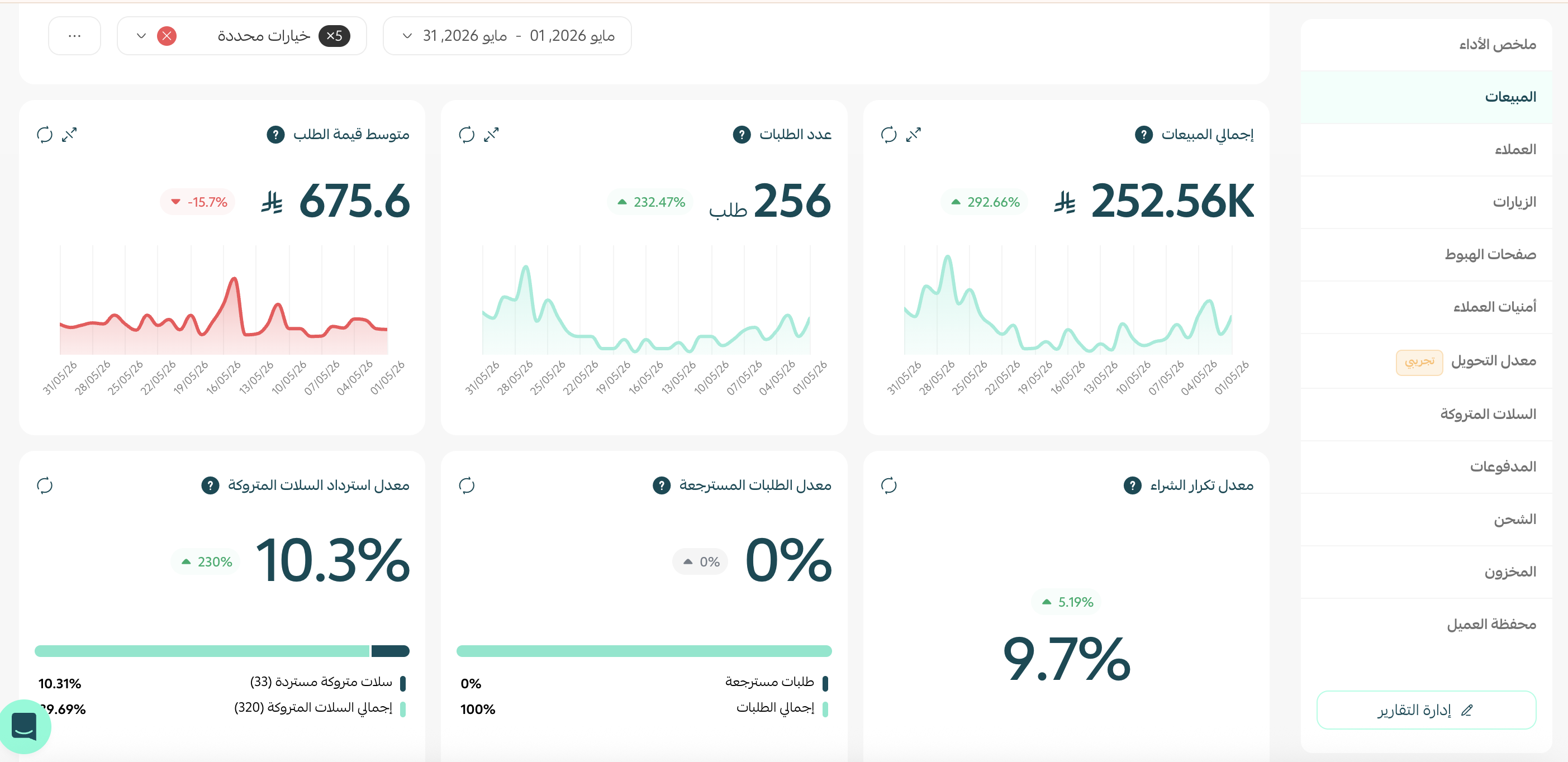This screenshot has height=762, width=1568.
Task: Click the ×5 selected options count badge
Action: click(x=334, y=36)
